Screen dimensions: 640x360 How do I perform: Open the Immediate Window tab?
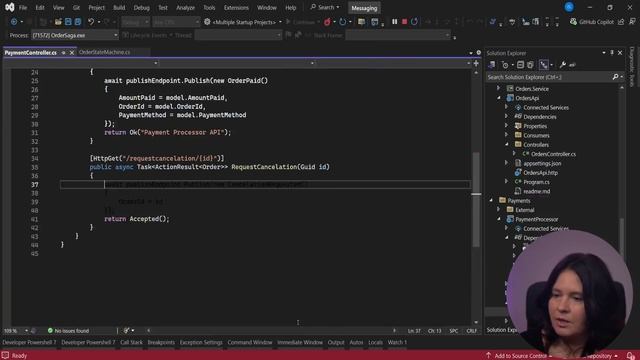pos(300,342)
